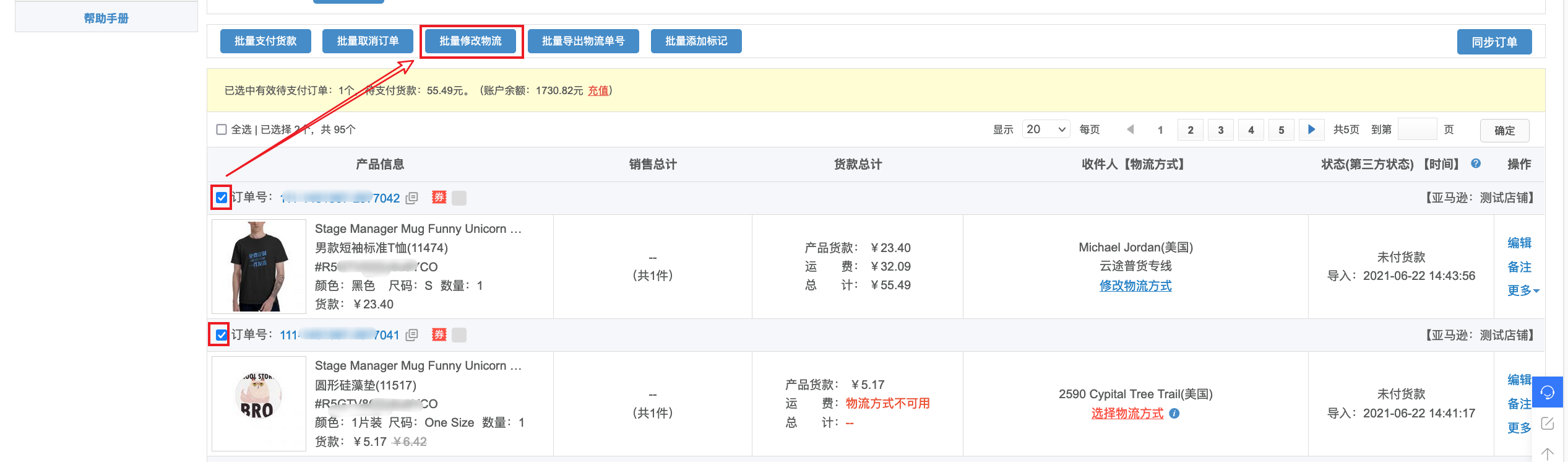
Task: Expand 更多 menu for first order
Action: point(1522,290)
